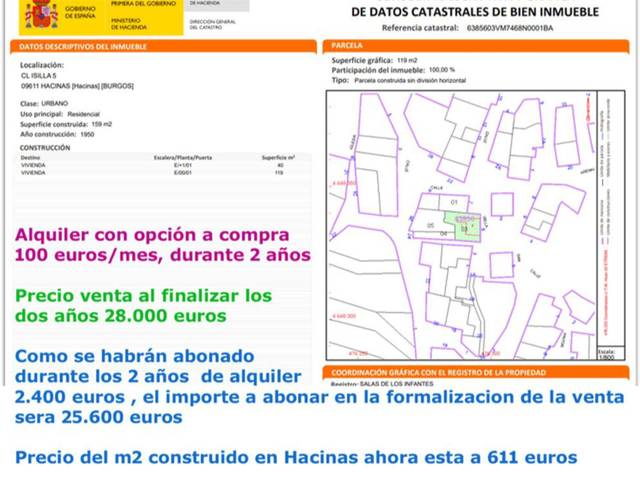Select the cadastral reference 6385603VM7468N0001BA
This screenshot has width=640, height=479.
coord(510,28)
